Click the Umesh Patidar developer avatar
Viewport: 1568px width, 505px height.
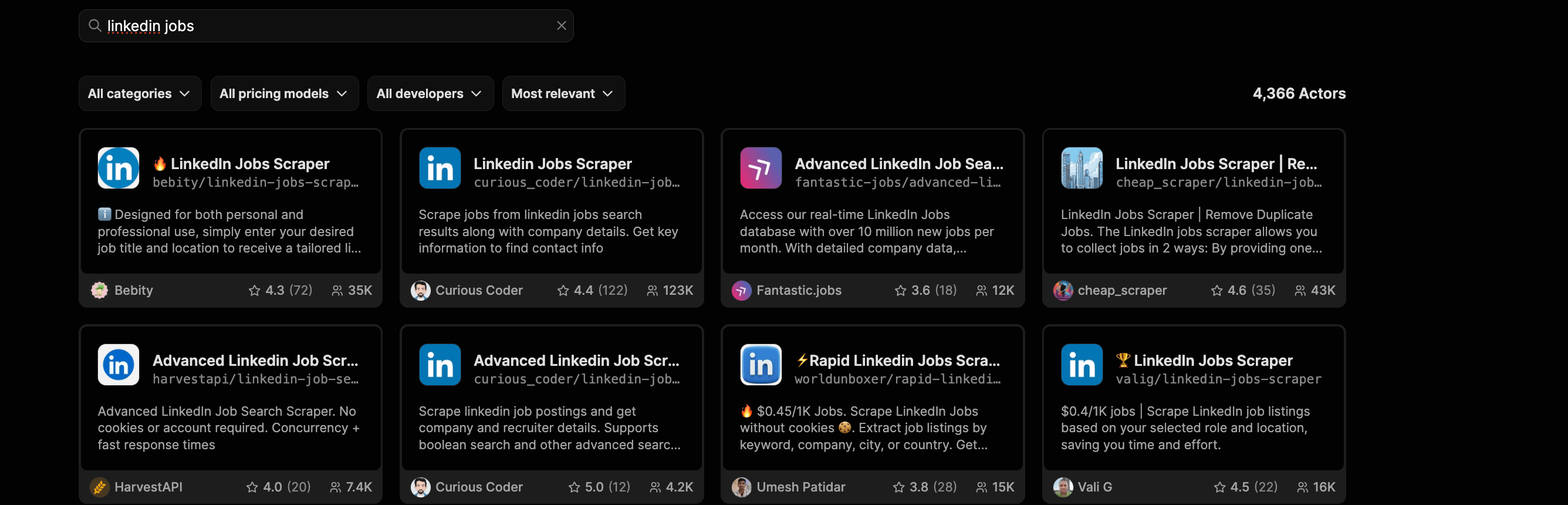741,487
